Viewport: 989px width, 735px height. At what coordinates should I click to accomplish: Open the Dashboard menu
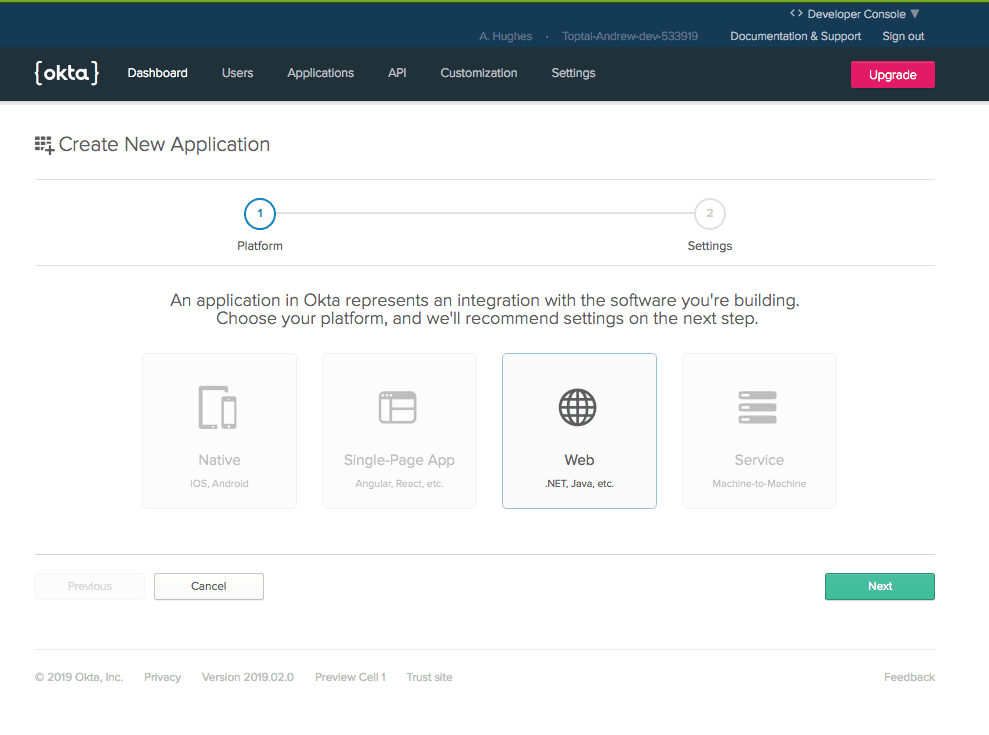coord(158,73)
